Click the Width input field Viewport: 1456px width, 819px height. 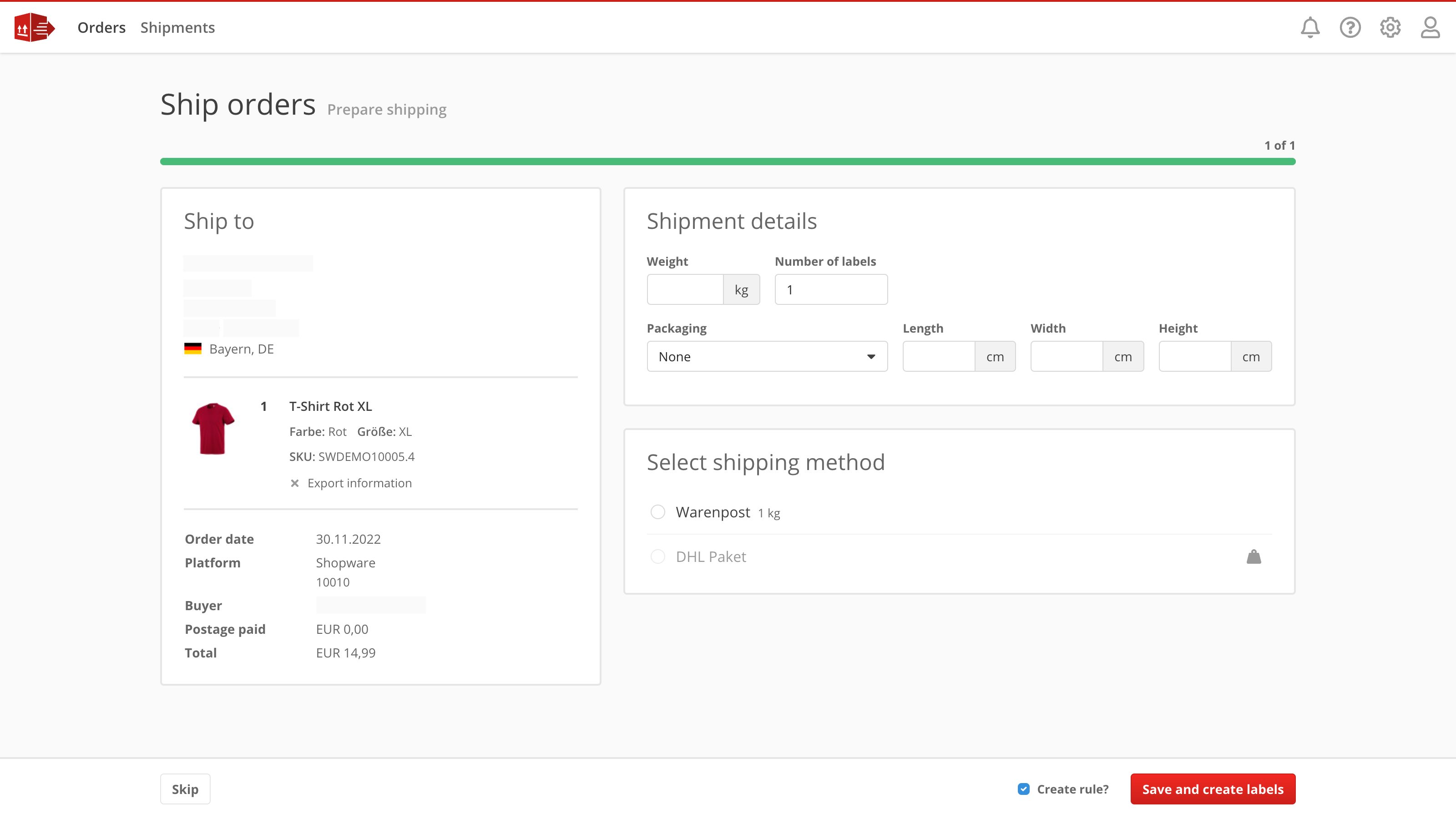pos(1067,357)
